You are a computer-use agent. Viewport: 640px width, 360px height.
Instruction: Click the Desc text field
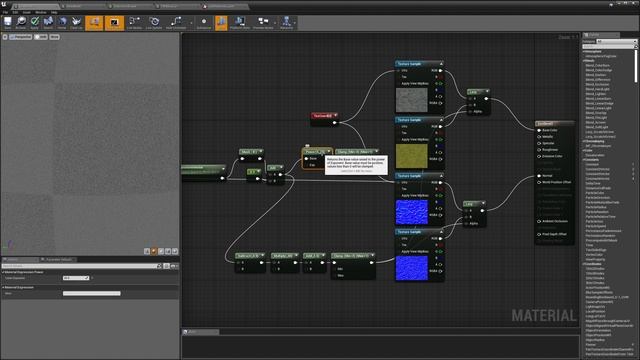click(x=91, y=293)
